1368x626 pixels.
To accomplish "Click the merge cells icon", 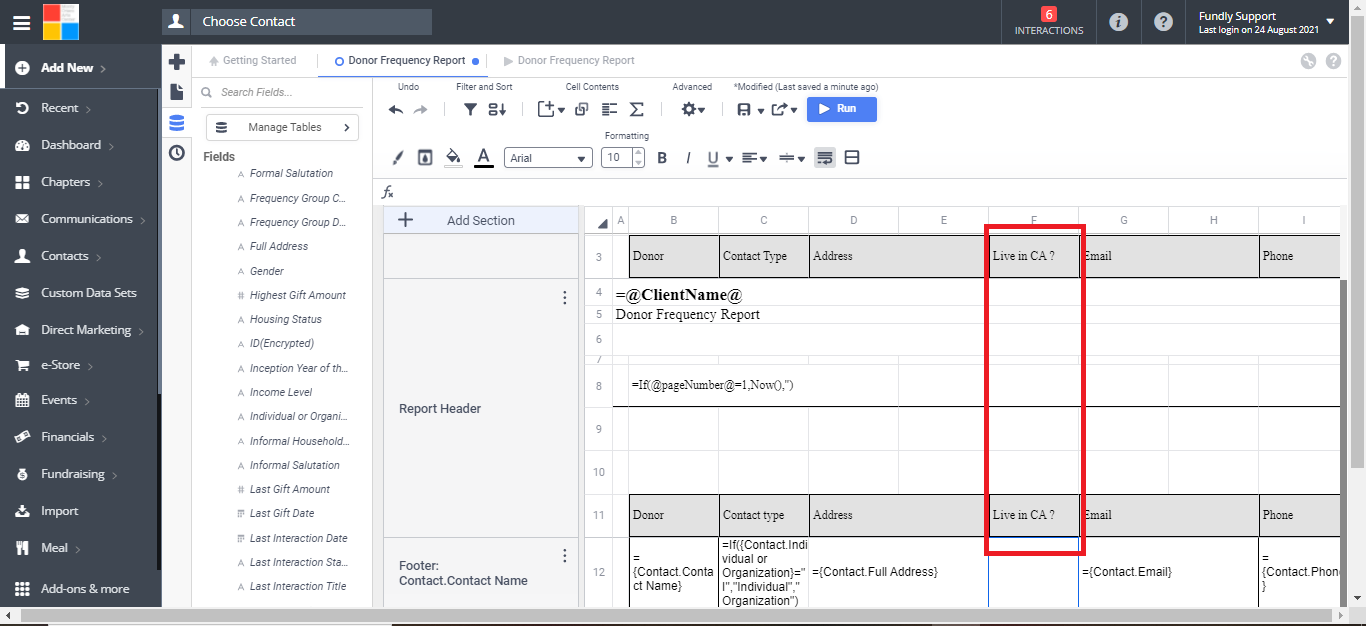I will click(x=852, y=157).
